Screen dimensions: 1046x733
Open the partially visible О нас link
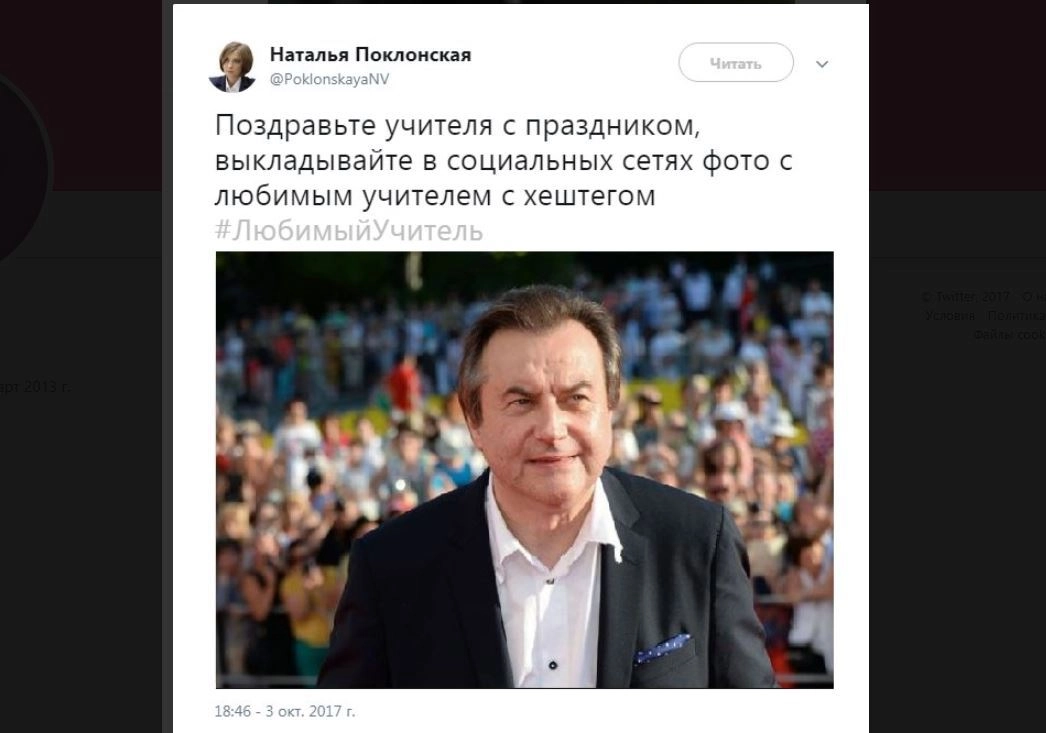tap(1034, 296)
